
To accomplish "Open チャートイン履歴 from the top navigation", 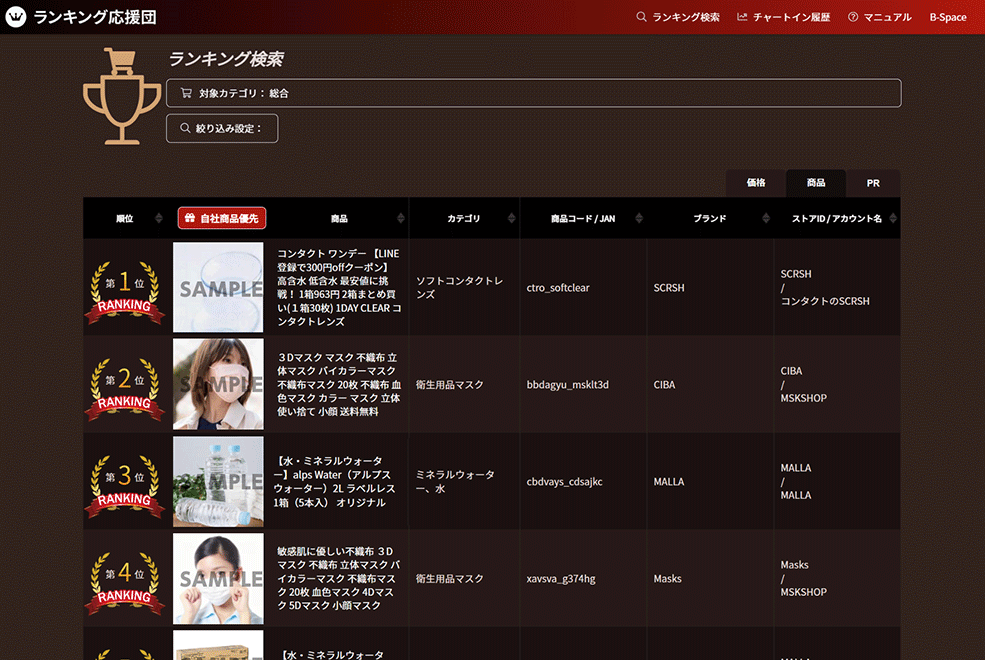I will pos(783,17).
